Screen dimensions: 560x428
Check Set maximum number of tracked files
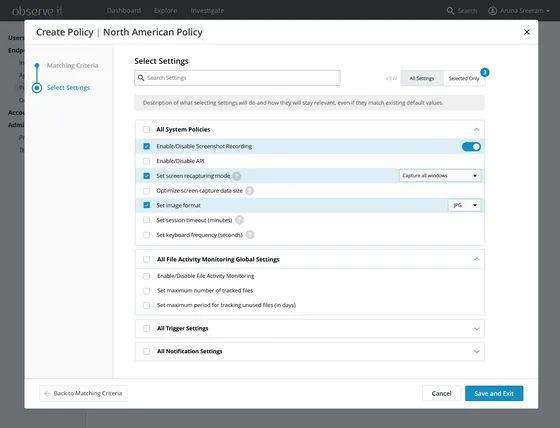146,291
